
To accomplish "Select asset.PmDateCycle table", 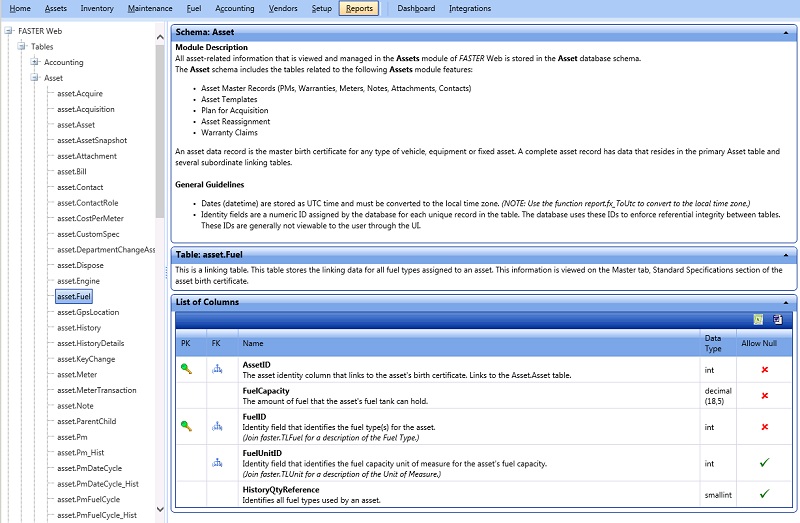I will pos(90,468).
